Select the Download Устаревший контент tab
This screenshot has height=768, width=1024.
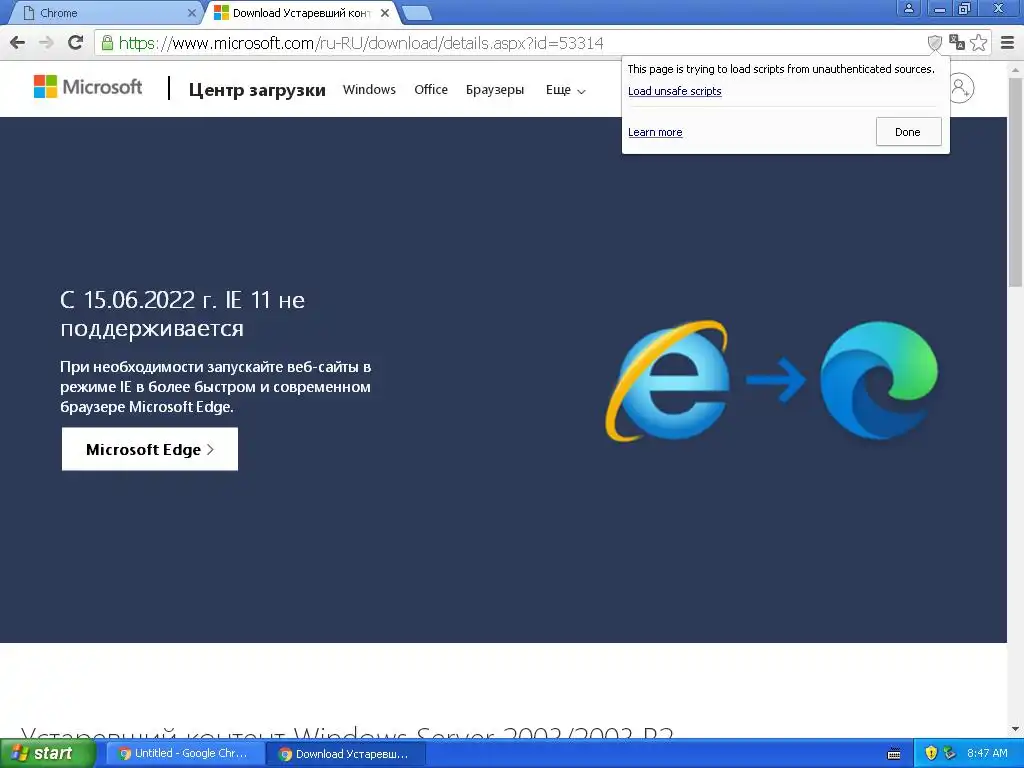(x=300, y=13)
